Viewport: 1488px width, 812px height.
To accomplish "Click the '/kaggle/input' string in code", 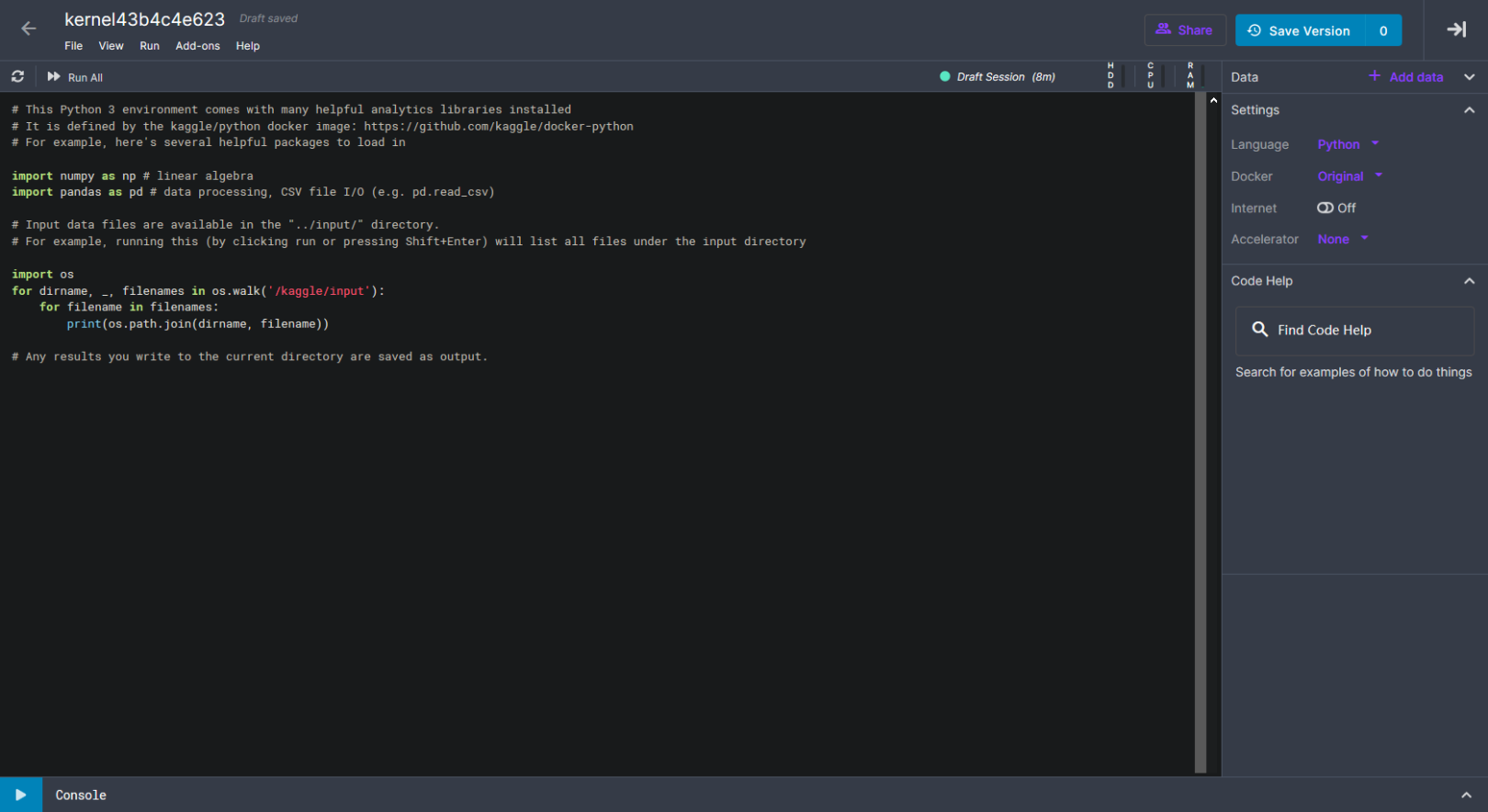I will pos(320,291).
